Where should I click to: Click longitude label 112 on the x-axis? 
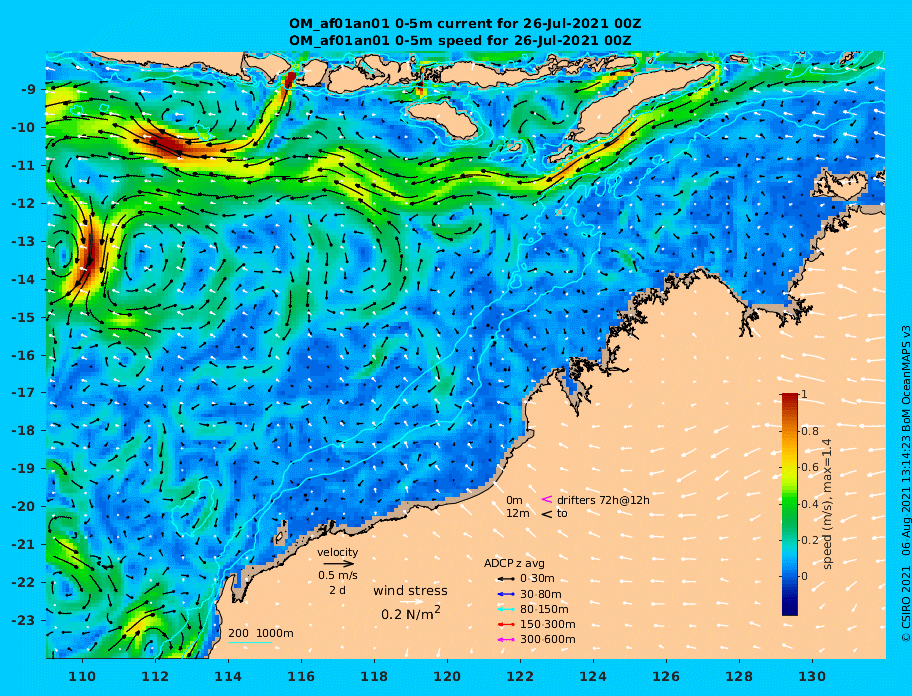[155, 676]
